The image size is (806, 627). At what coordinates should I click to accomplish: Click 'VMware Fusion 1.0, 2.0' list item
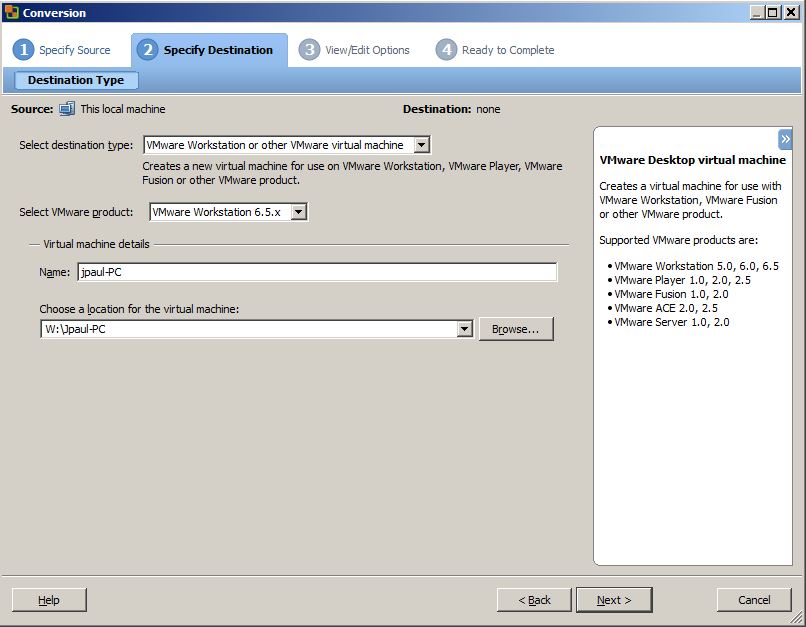(x=671, y=294)
